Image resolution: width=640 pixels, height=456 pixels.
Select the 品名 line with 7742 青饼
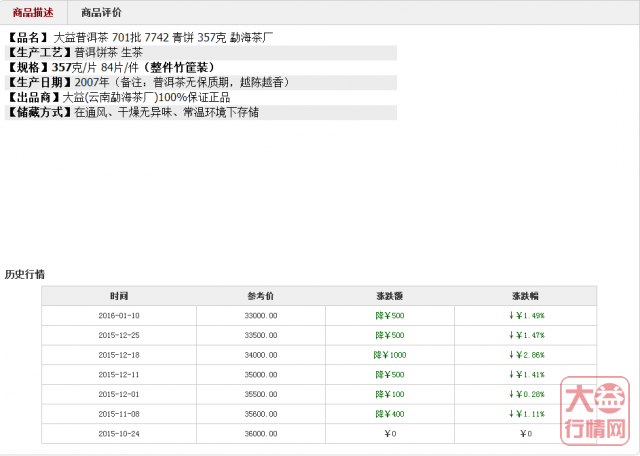[140, 38]
